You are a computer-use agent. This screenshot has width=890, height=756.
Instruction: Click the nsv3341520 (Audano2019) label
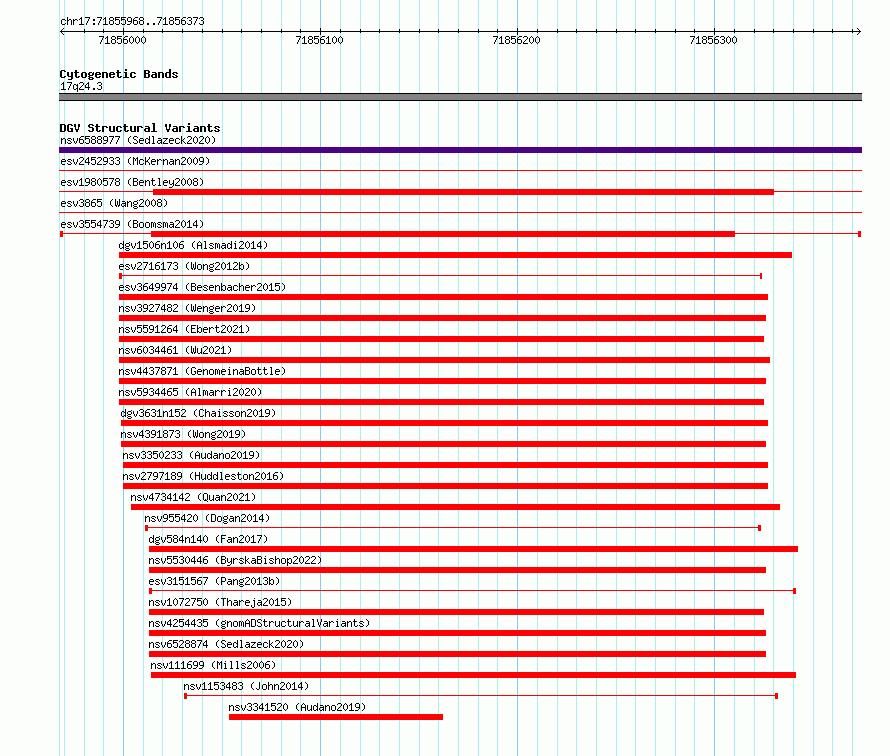tap(297, 707)
